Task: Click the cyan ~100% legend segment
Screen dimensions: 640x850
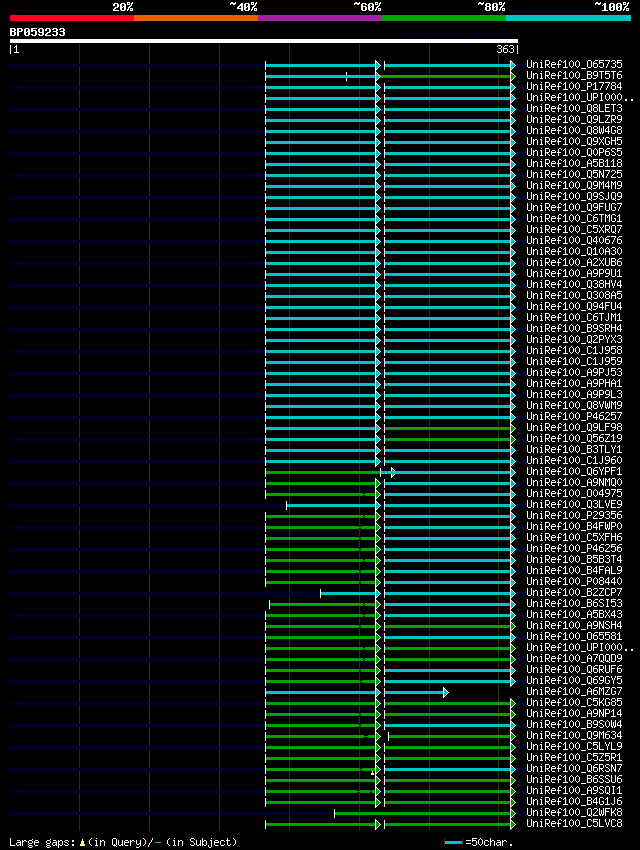Action: click(568, 18)
